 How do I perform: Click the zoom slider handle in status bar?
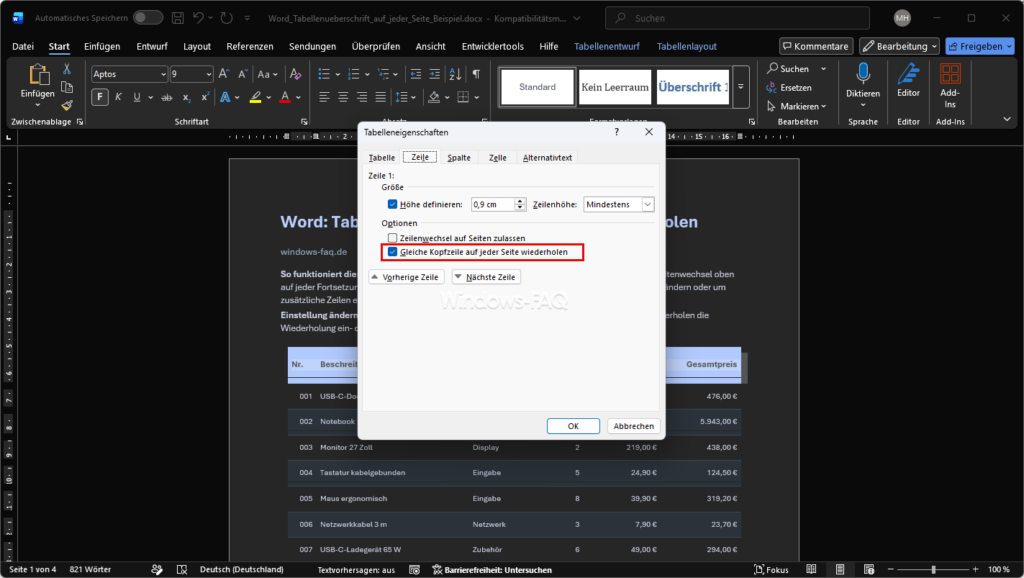(x=933, y=570)
